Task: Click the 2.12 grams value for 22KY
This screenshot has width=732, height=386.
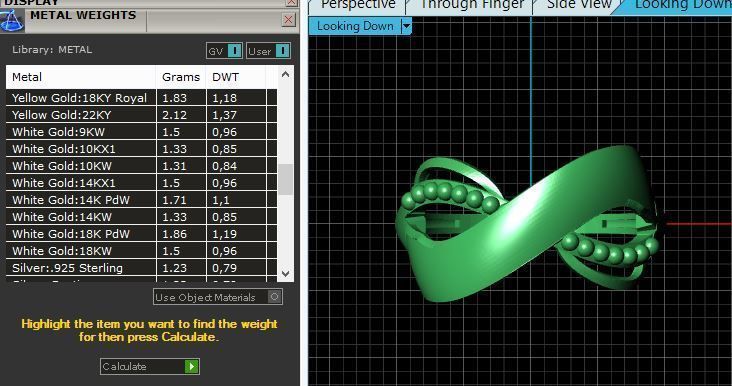Action: 174,115
